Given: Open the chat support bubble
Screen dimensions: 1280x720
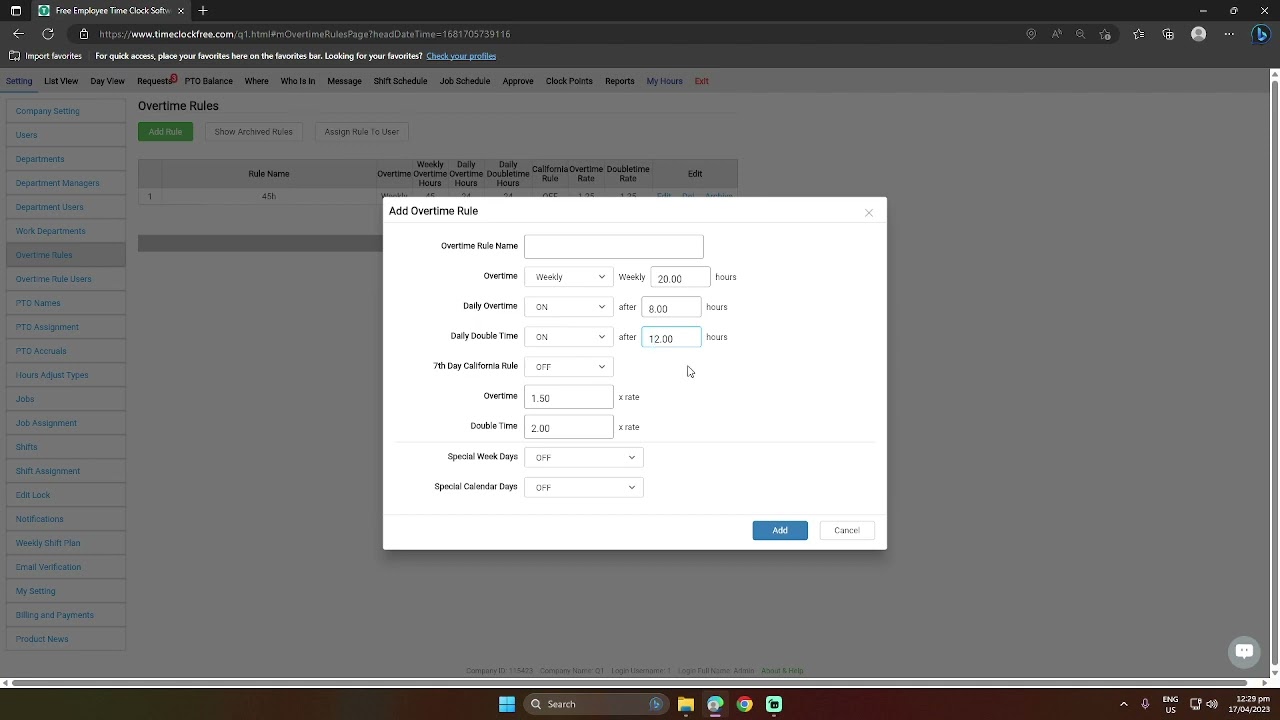Looking at the screenshot, I should click(1244, 651).
